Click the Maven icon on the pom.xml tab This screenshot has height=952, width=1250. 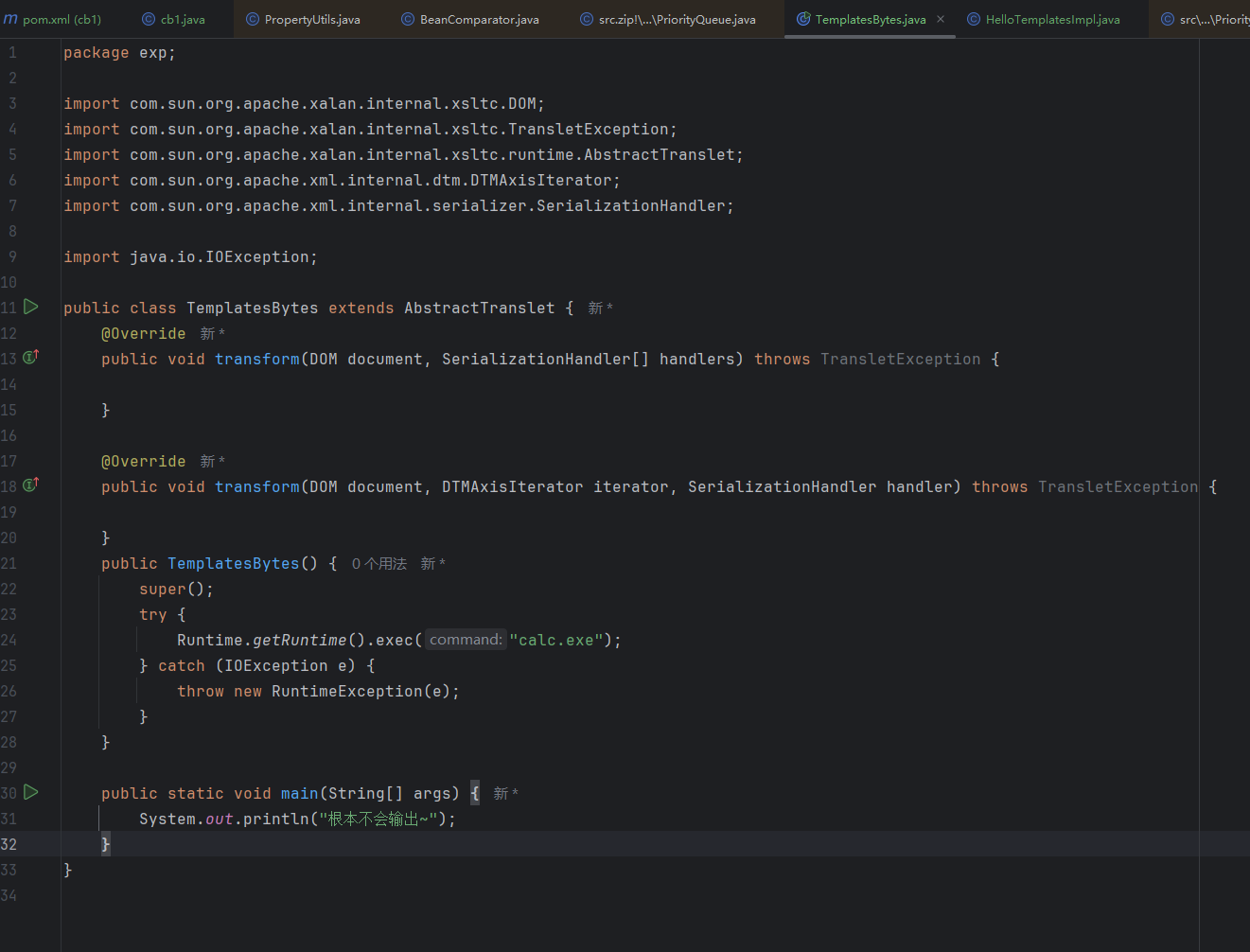[10, 19]
